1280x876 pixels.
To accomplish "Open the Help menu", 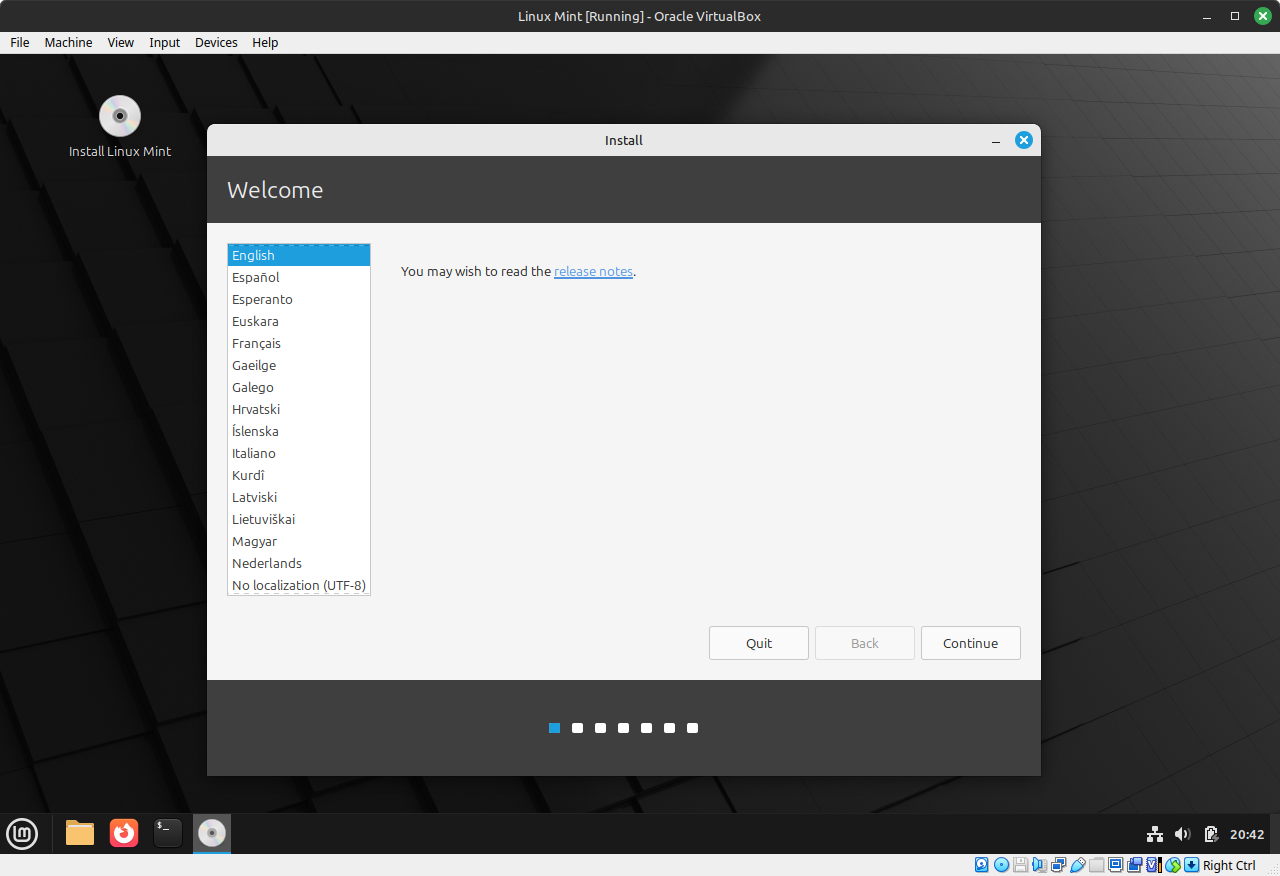I will (265, 42).
